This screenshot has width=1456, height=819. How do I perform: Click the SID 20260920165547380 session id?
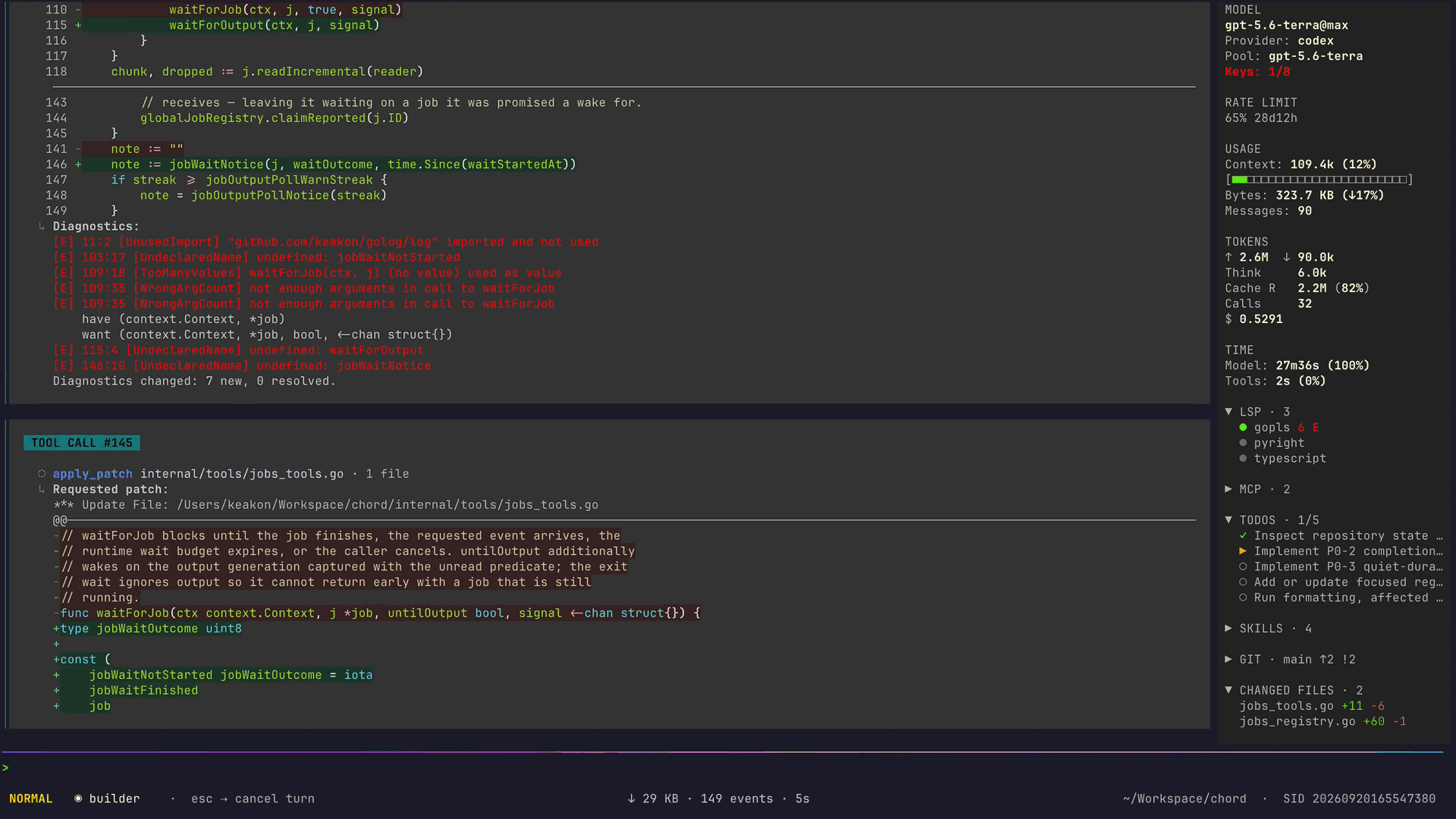(1359, 799)
